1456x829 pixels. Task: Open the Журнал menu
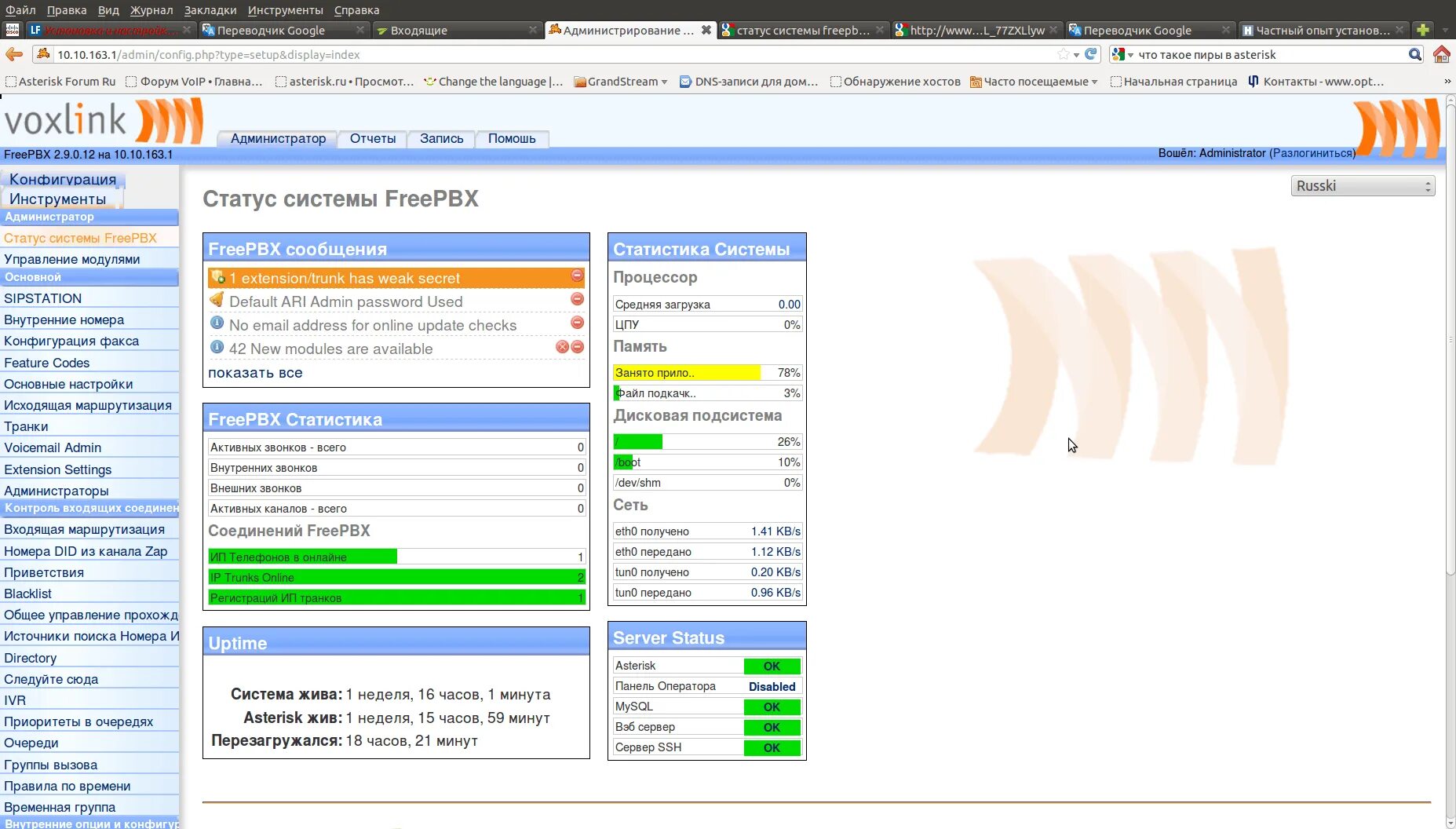point(151,10)
